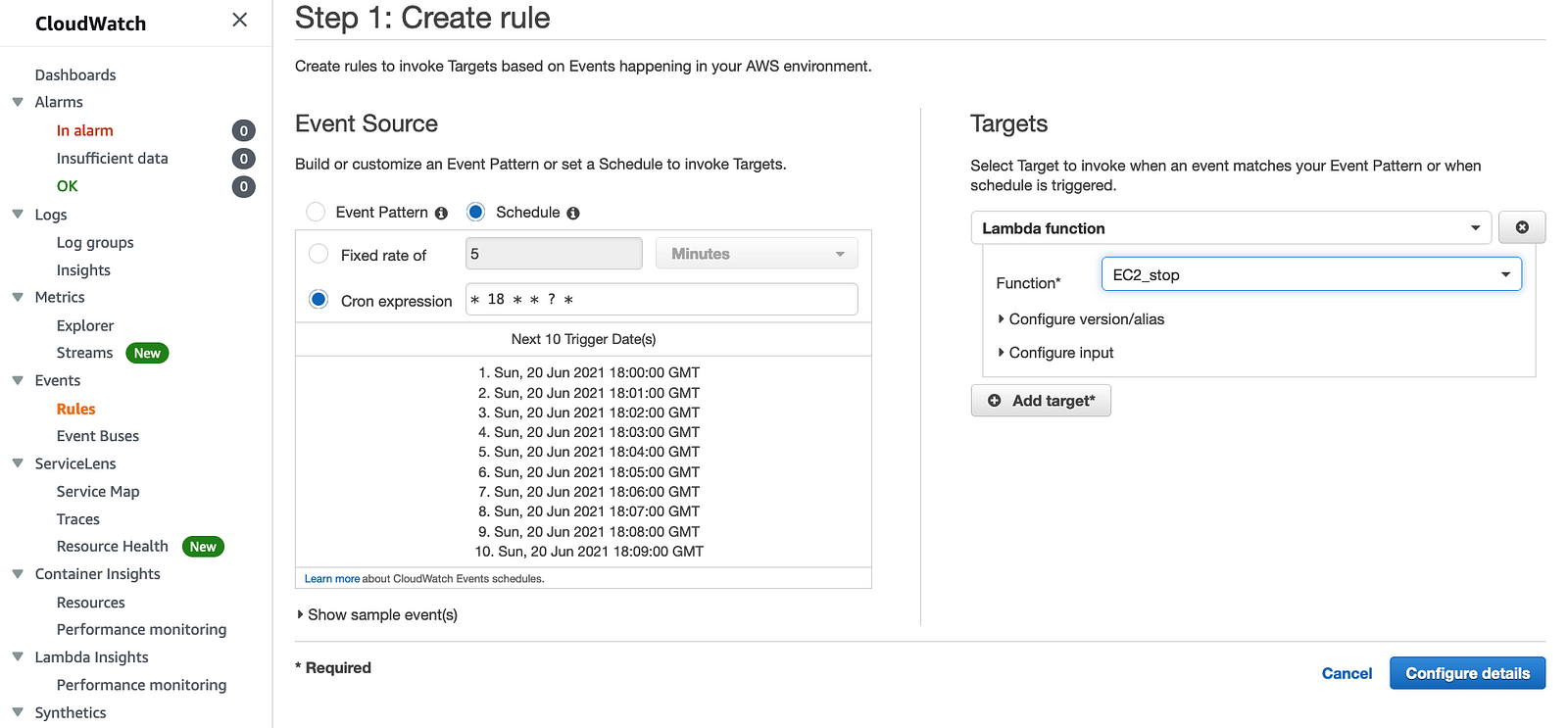Expand Show sample event(s)
The height and width of the screenshot is (728, 1568).
[x=377, y=615]
